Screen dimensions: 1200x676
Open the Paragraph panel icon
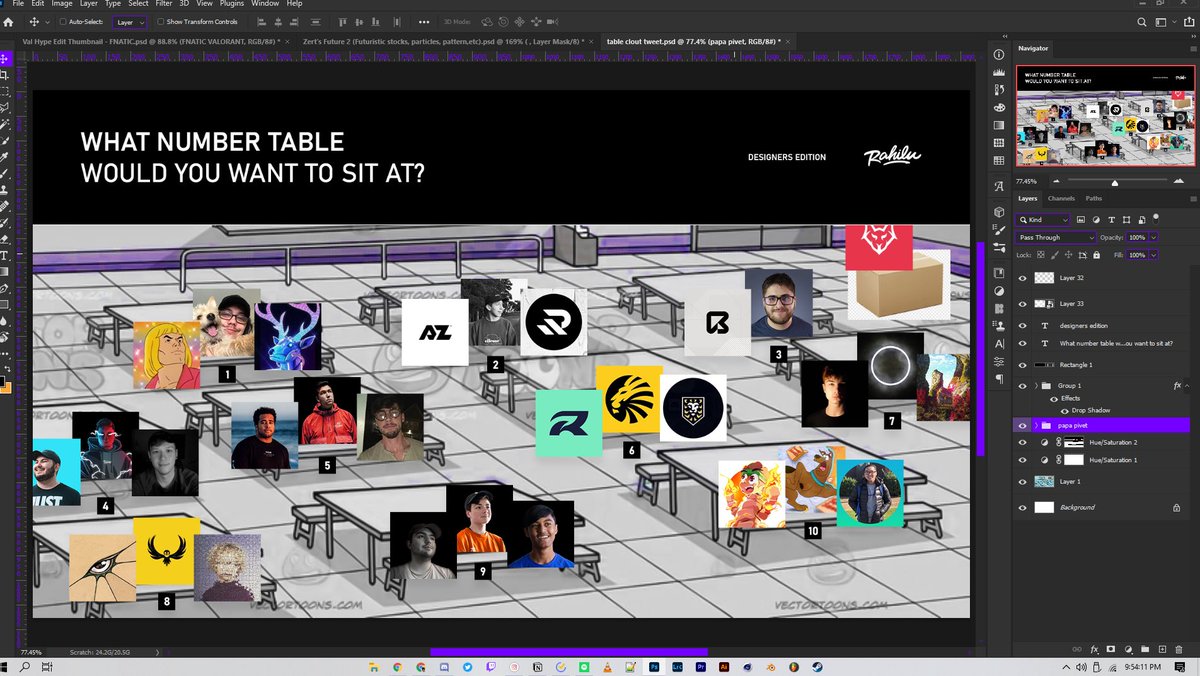[999, 379]
